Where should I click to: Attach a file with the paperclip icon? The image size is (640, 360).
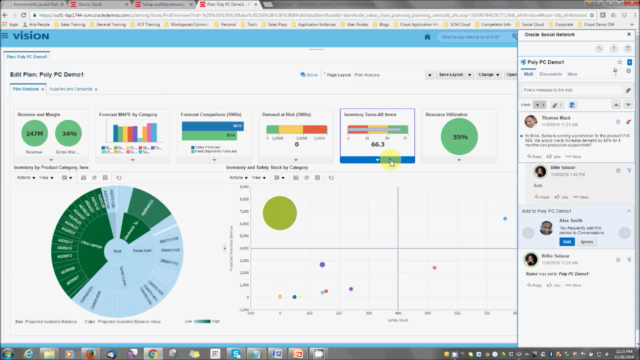pos(628,90)
